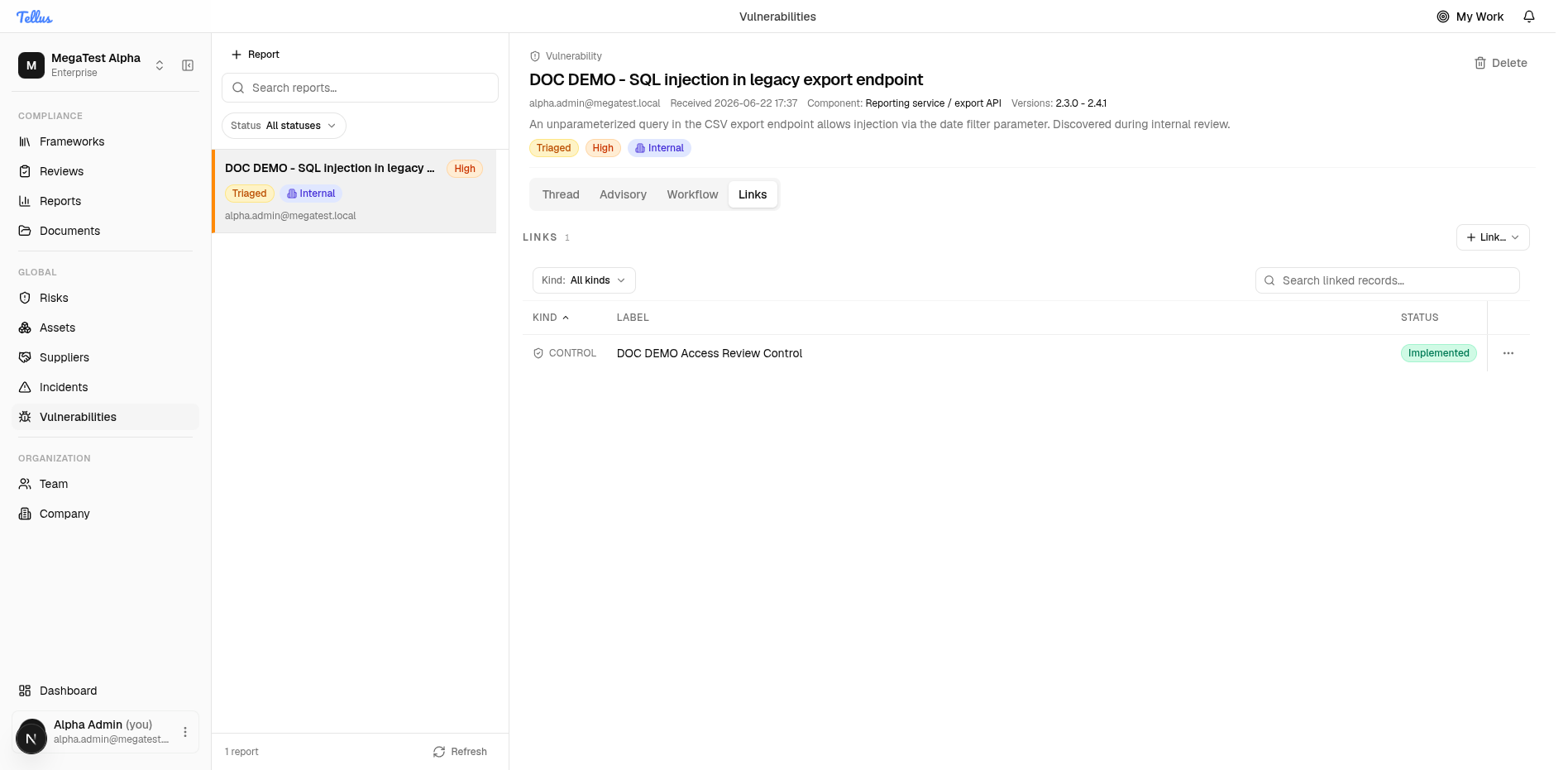Delete the vulnerability
The height and width of the screenshot is (770, 1568).
[1500, 63]
